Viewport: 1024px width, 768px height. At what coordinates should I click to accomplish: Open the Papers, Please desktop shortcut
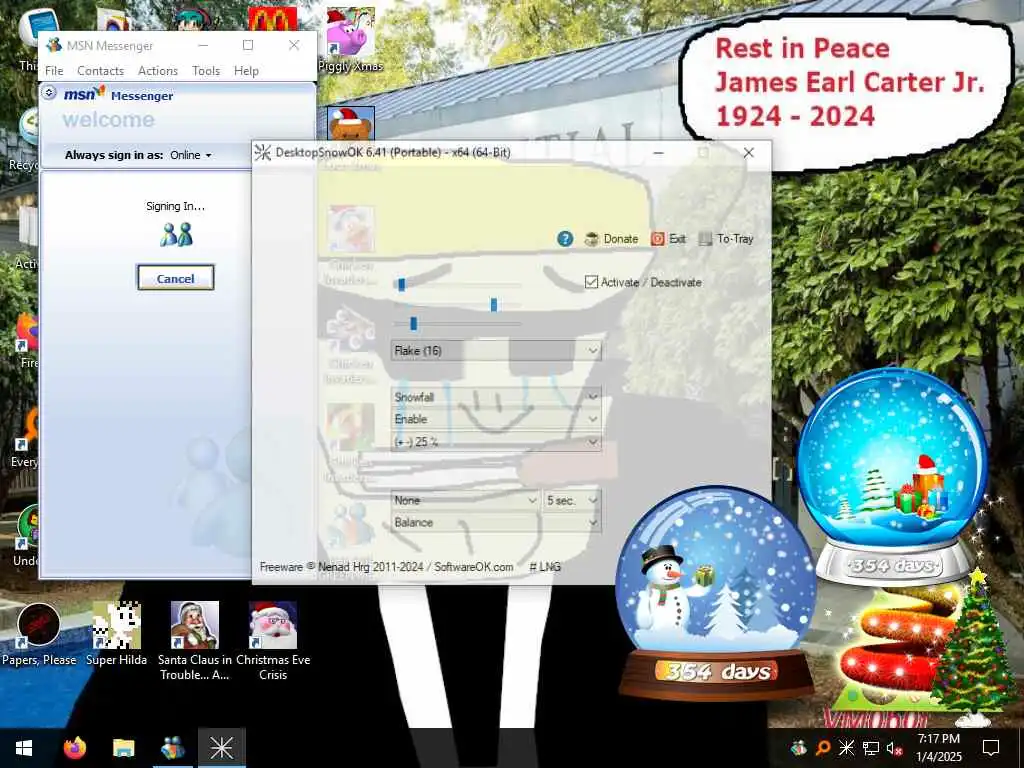click(x=39, y=635)
